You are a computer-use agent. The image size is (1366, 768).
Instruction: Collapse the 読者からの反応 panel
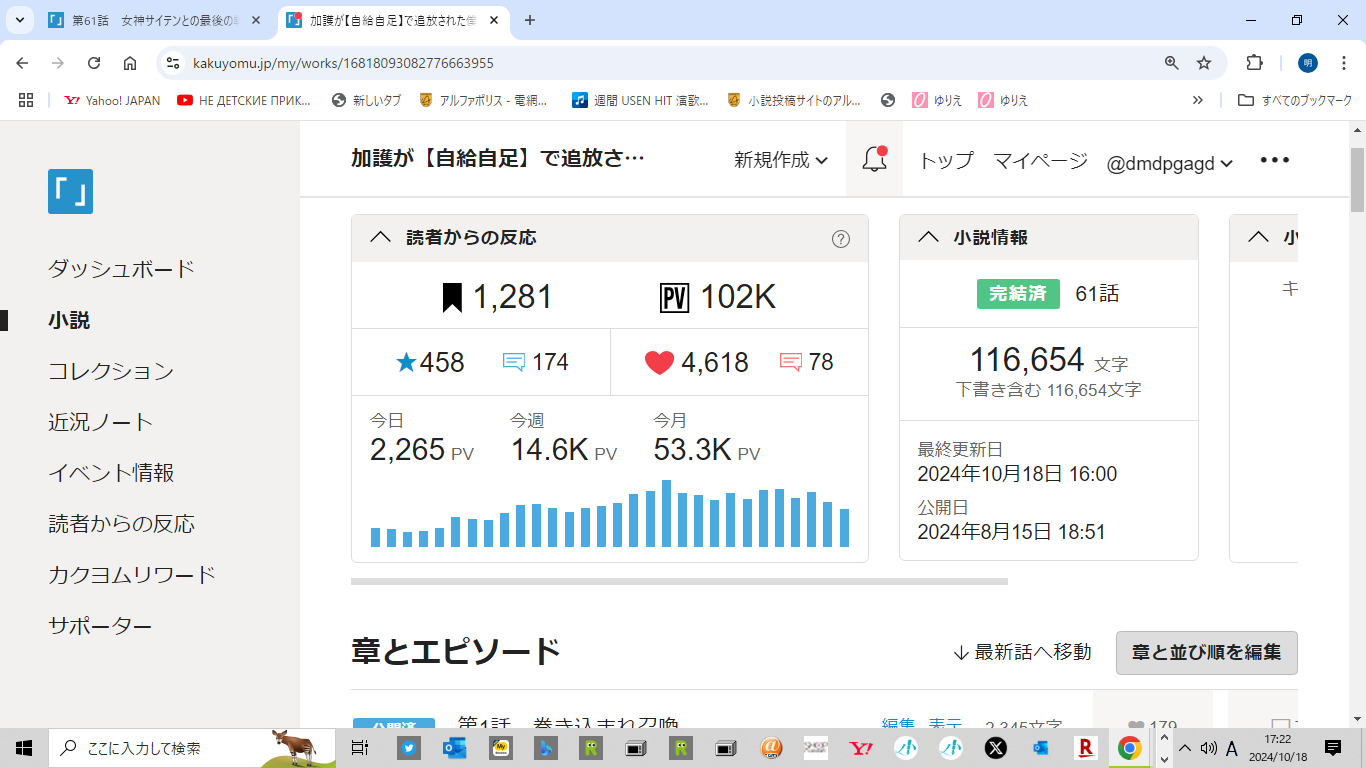tap(380, 238)
